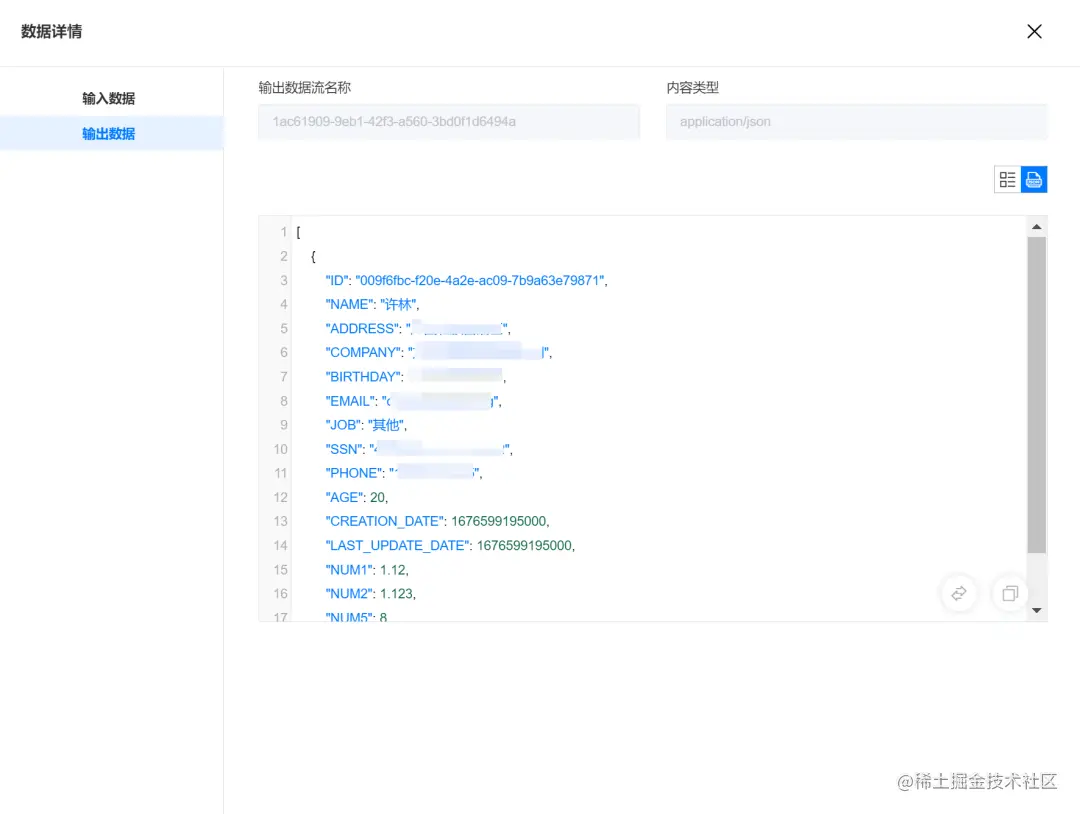
Task: Click the "JOB": "其他" line
Action: [366, 425]
